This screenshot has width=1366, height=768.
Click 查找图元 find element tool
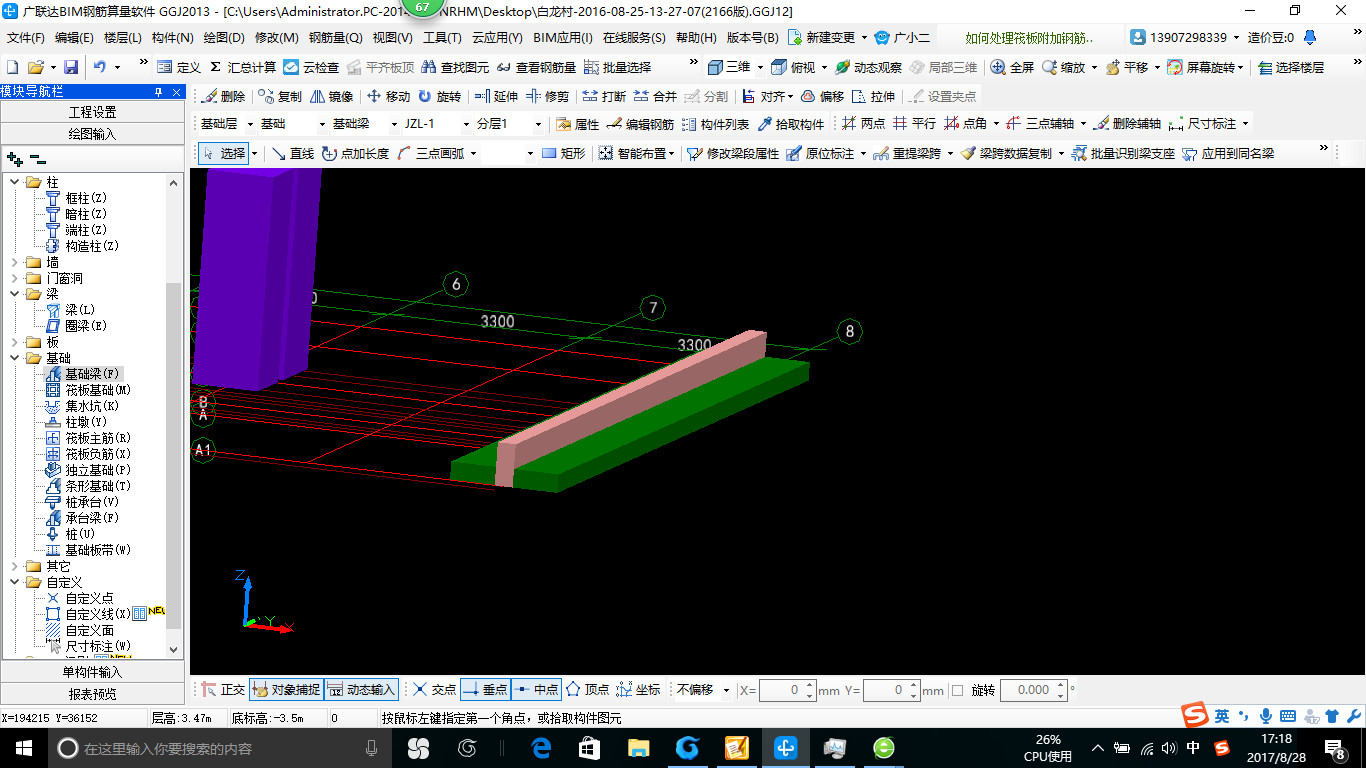point(455,67)
